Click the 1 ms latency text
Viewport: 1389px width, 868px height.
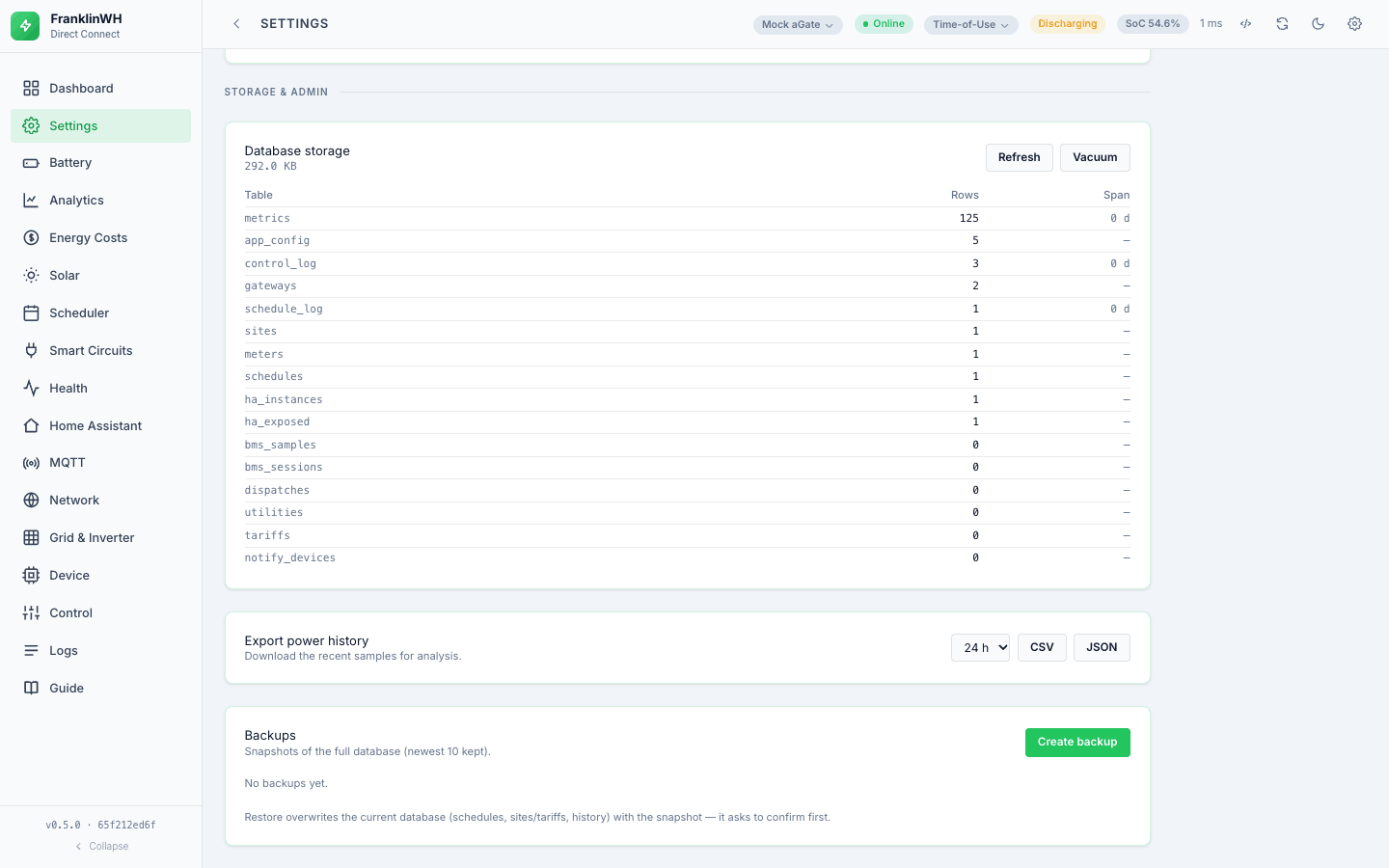point(1211,24)
